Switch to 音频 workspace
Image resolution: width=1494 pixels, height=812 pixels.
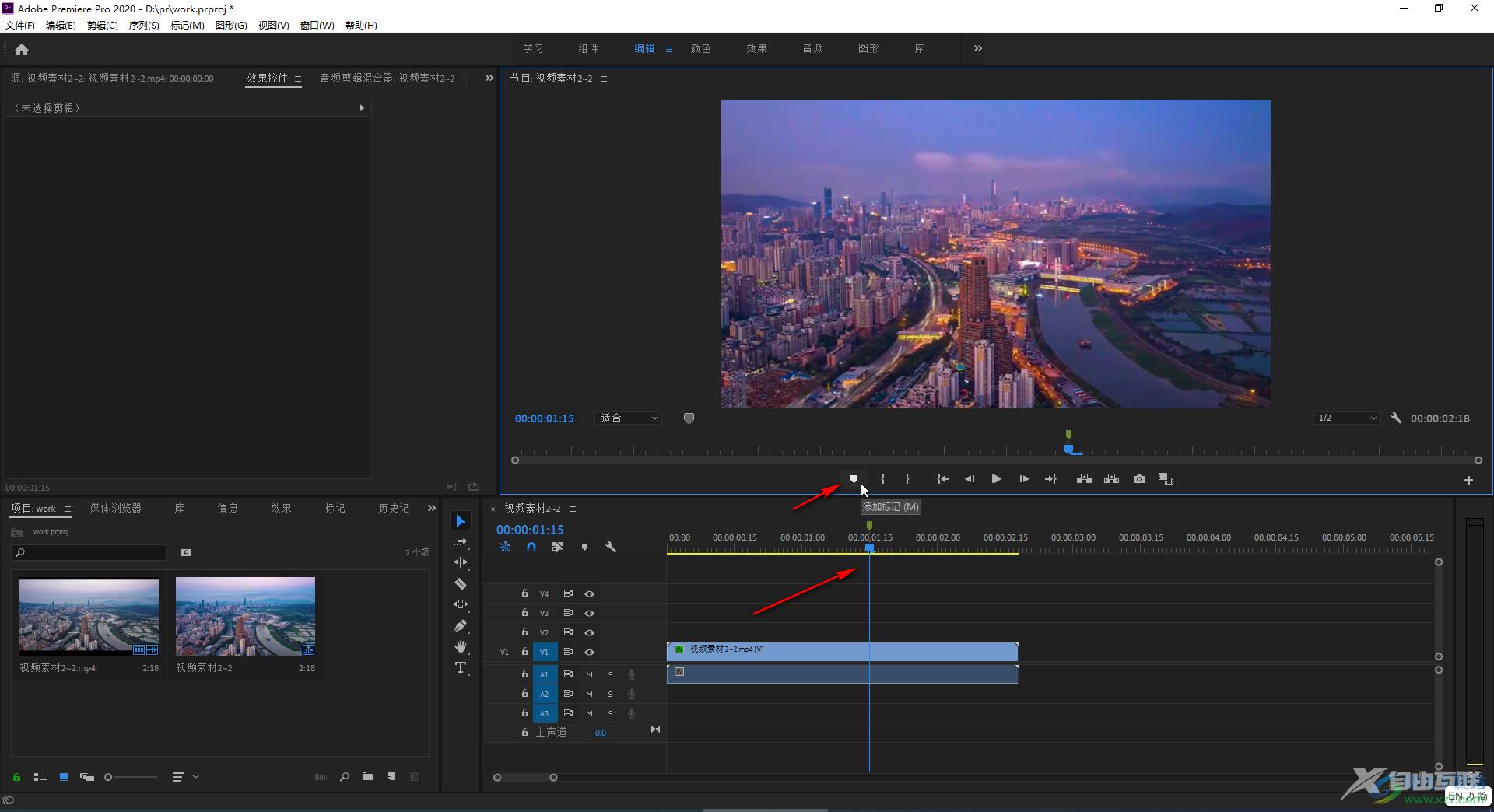point(813,48)
